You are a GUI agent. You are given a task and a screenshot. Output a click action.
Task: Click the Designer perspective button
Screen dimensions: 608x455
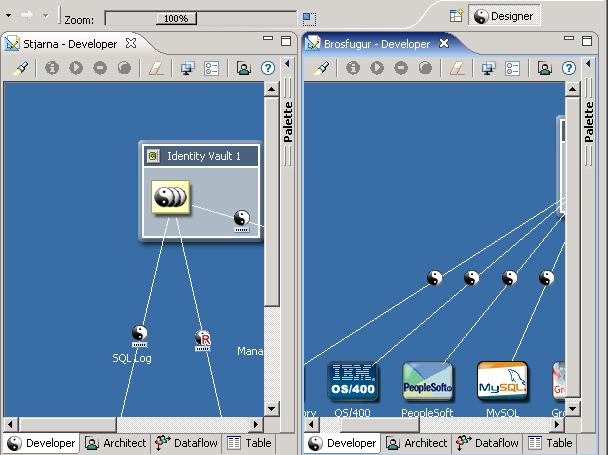(504, 16)
